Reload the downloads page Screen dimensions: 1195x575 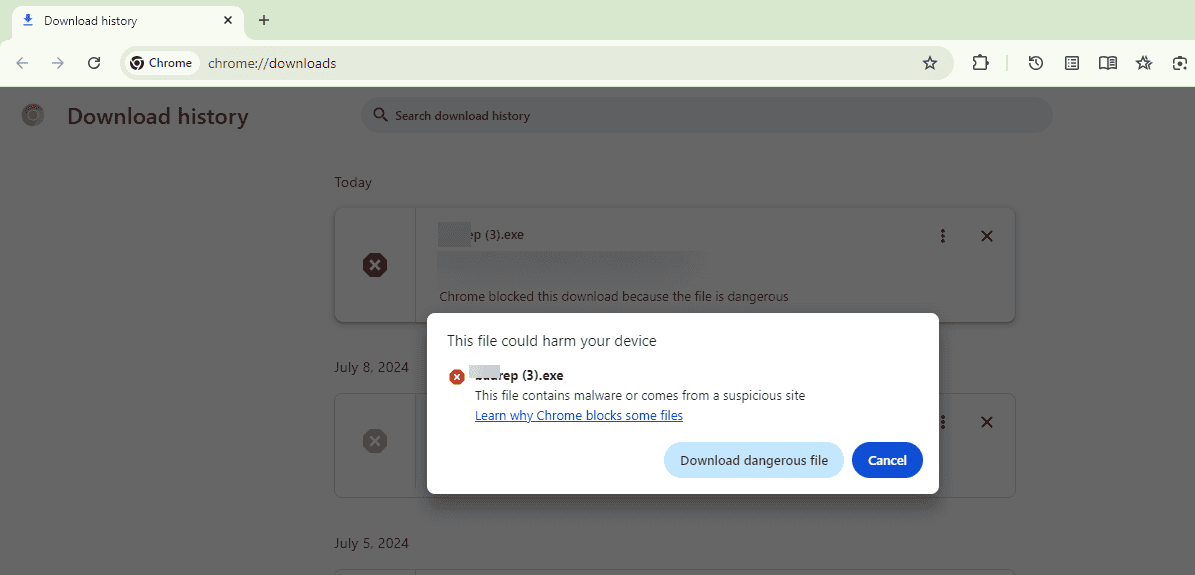(x=94, y=63)
